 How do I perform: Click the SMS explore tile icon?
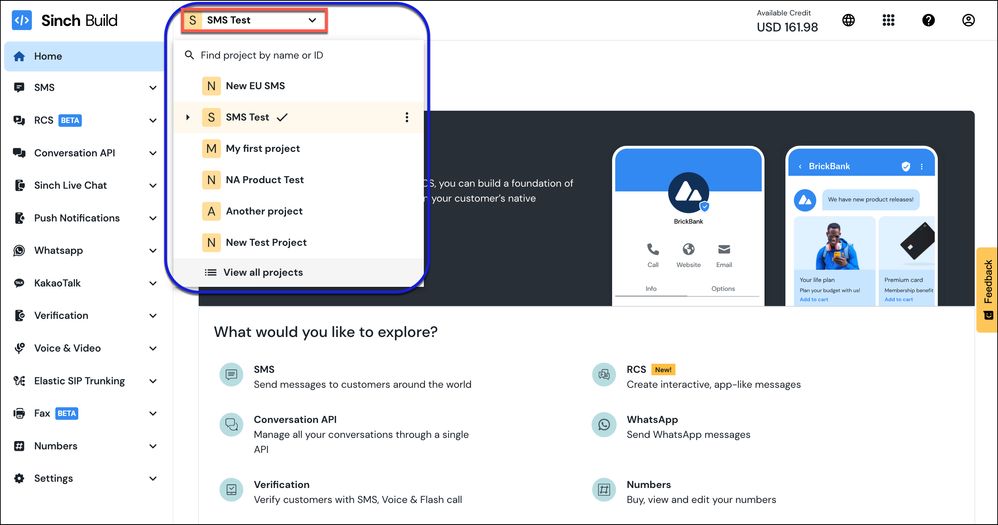231,375
